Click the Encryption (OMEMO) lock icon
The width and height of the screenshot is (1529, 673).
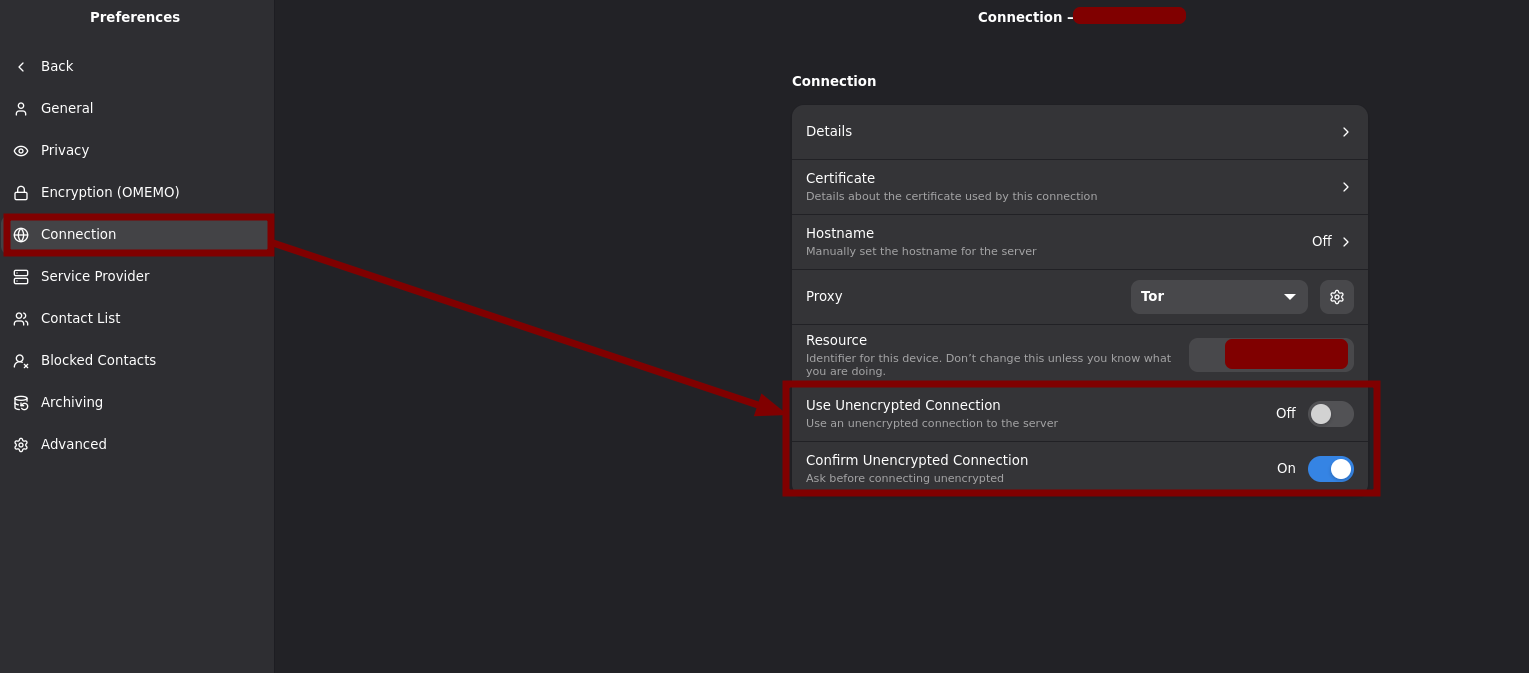(x=21, y=193)
